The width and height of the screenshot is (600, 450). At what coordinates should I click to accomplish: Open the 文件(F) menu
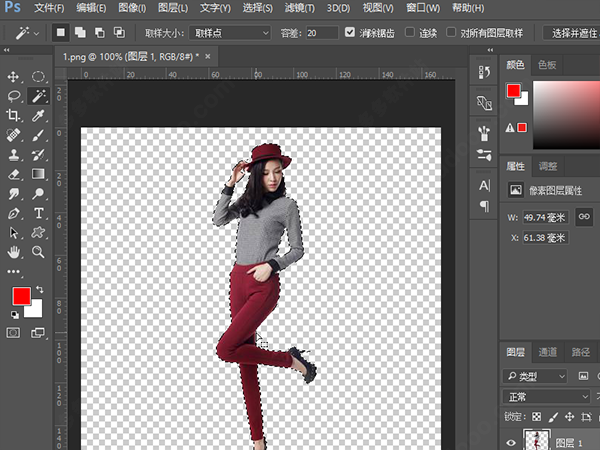coord(49,8)
